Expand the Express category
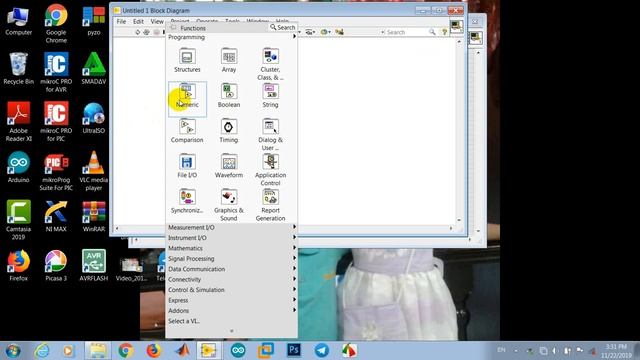Viewport: 640px width, 360px height. coord(231,300)
